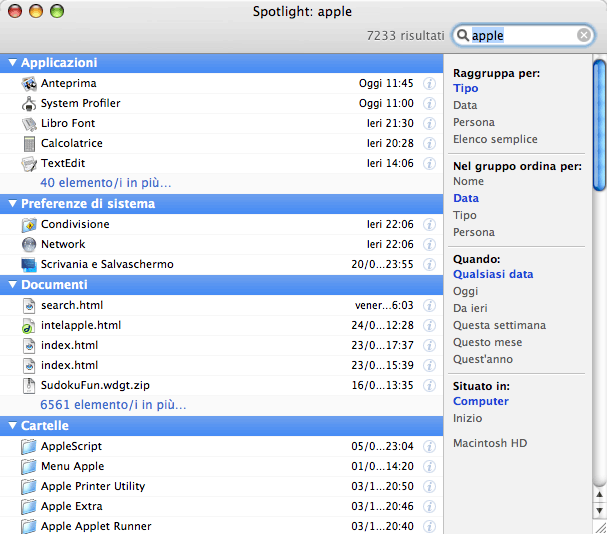Click the Calcolatrice calculator icon
The width and height of the screenshot is (607, 534).
coord(29,144)
